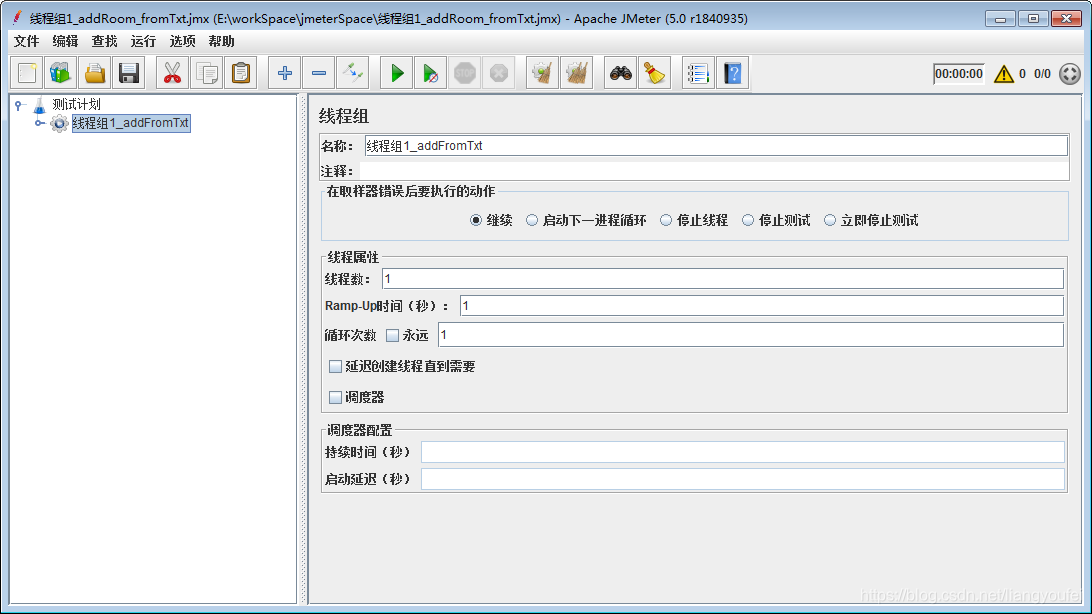Image resolution: width=1092 pixels, height=614 pixels.
Task: Click the Stop icon in toolbar
Action: (465, 73)
